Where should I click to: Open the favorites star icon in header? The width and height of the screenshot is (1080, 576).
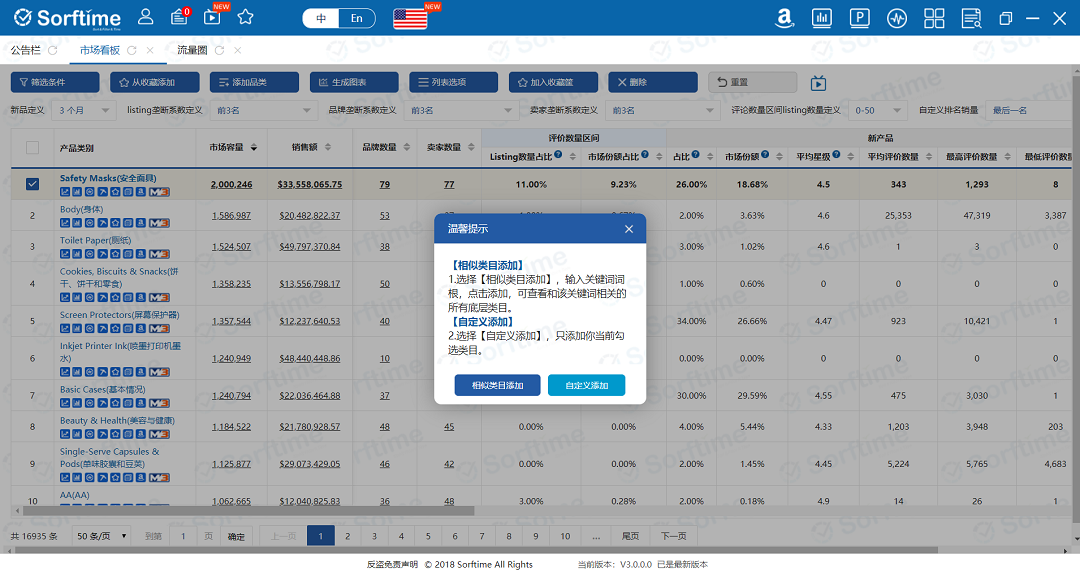tap(245, 17)
